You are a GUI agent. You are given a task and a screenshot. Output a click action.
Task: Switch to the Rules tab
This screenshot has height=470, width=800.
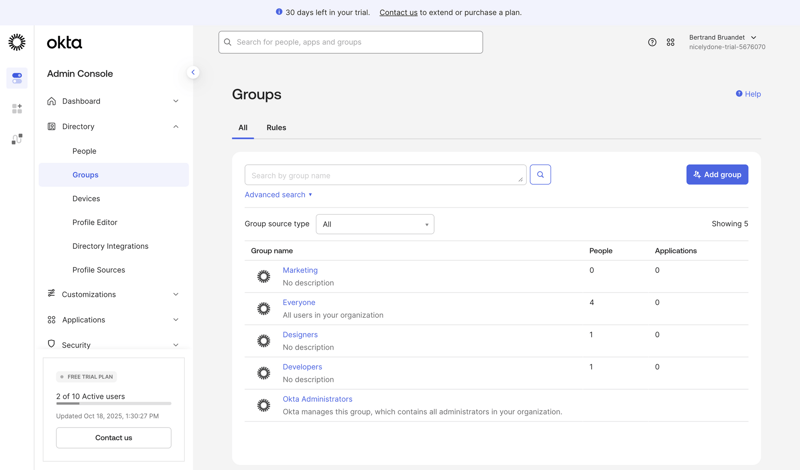[276, 128]
